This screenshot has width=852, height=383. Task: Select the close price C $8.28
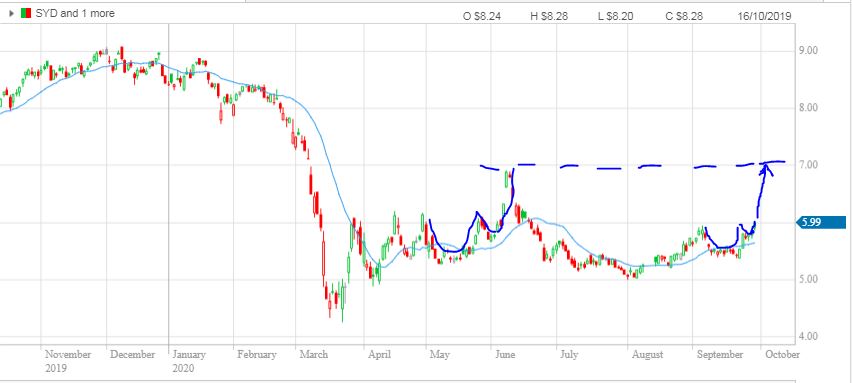pos(684,16)
